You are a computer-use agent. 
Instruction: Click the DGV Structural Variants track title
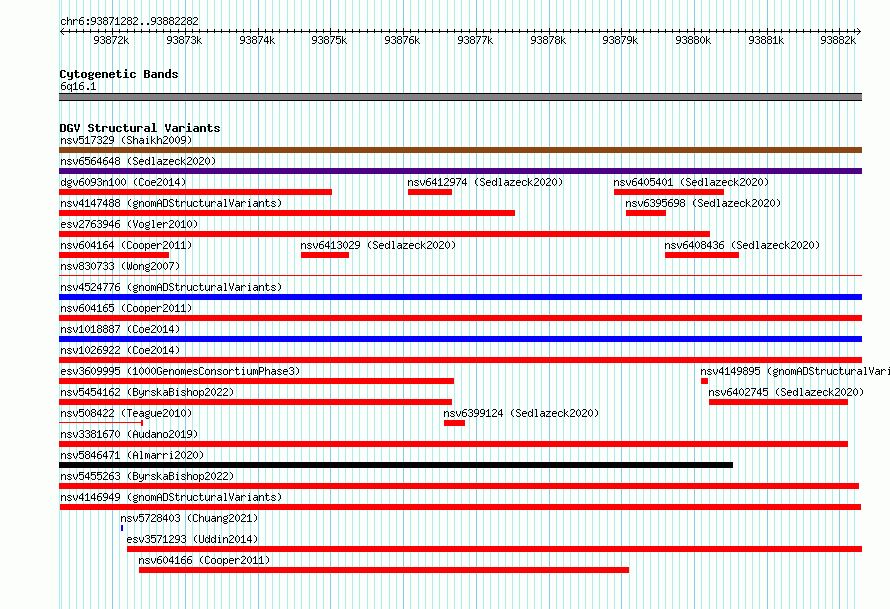[x=140, y=128]
